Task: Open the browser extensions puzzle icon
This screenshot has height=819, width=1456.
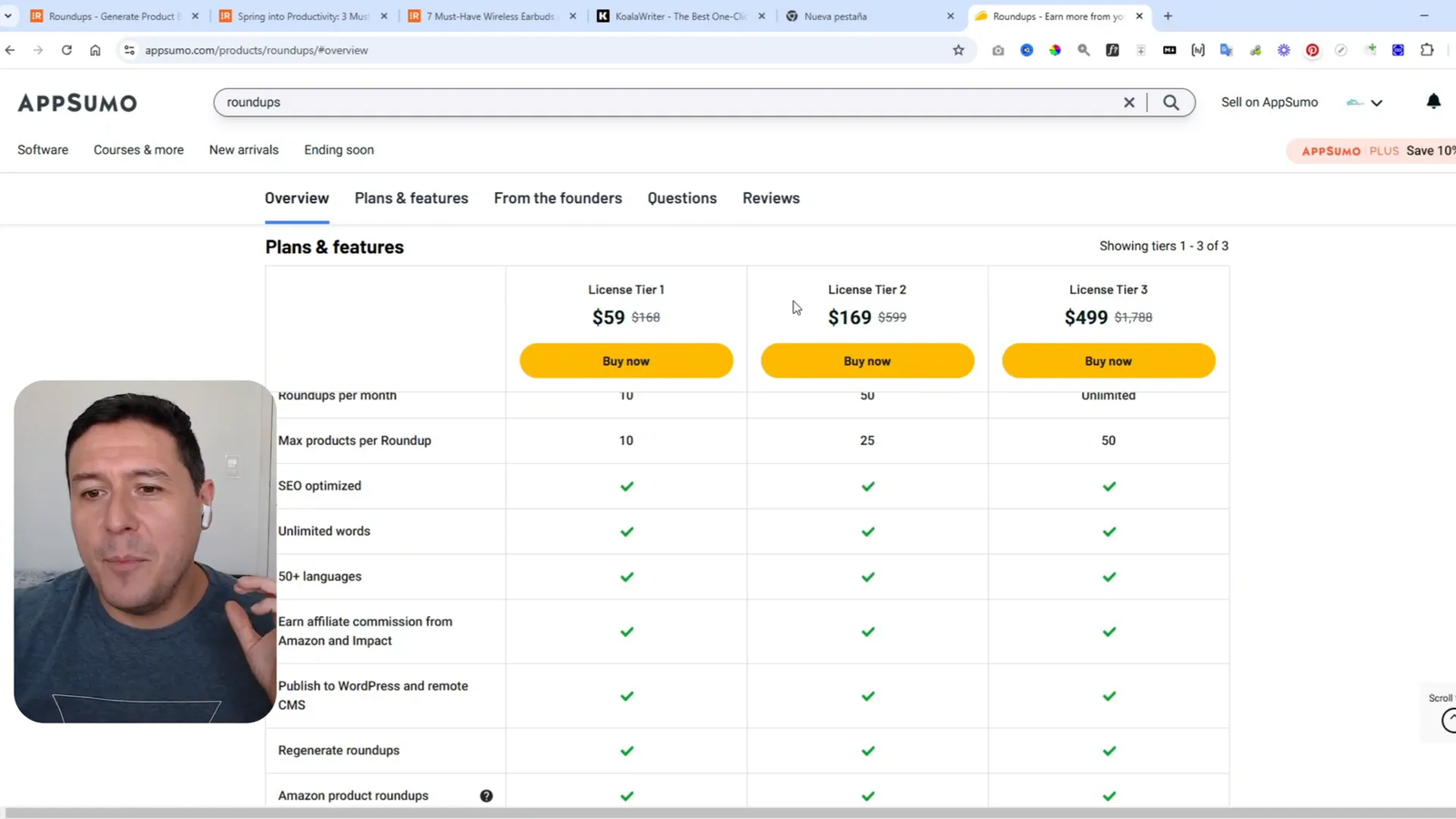Action: pyautogui.click(x=1427, y=50)
